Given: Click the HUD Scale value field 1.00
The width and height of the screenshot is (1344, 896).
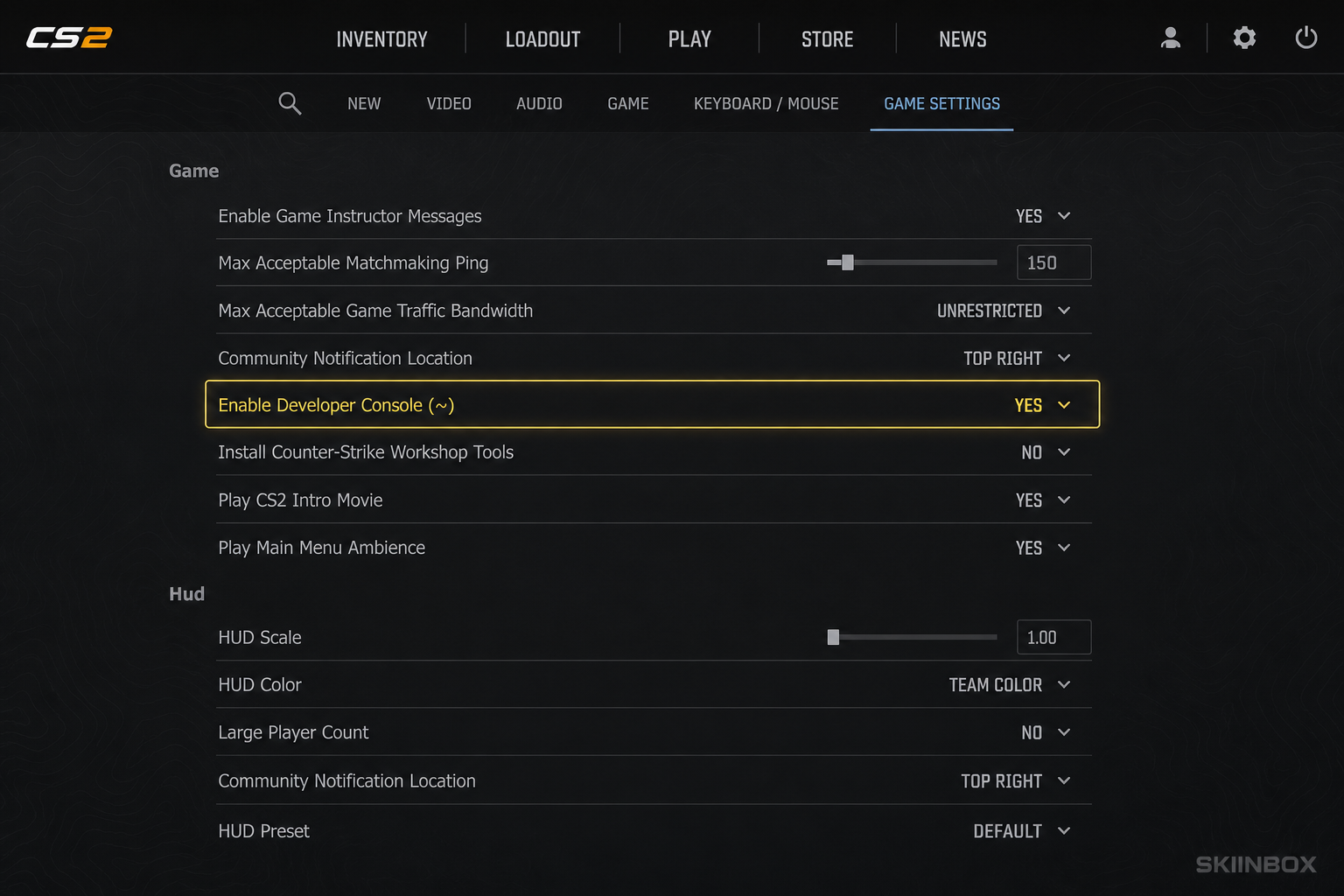Looking at the screenshot, I should tap(1053, 637).
